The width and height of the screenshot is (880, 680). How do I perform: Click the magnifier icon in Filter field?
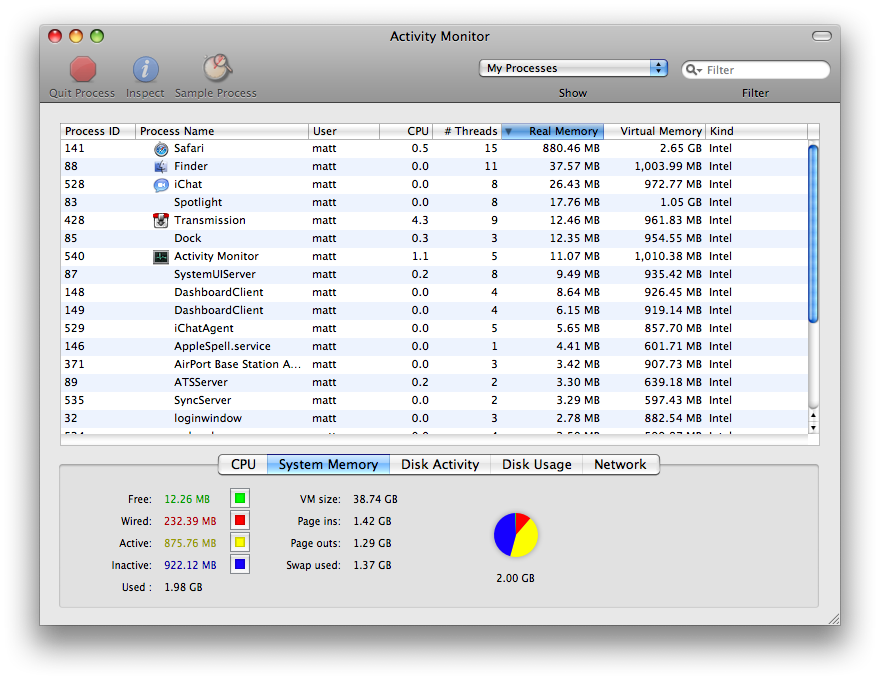point(694,70)
